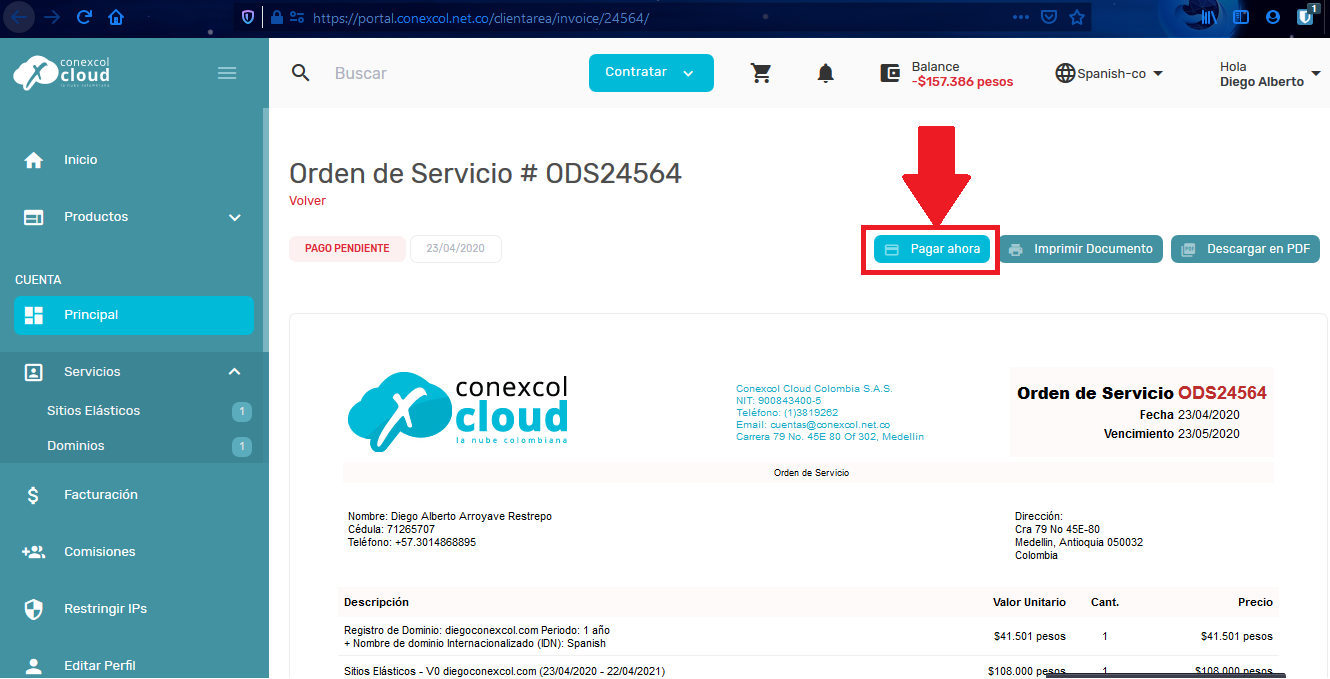Screen dimensions: 1330x679
Task: Click the Conexcol Cloud sidebar logo
Action: [x=62, y=72]
